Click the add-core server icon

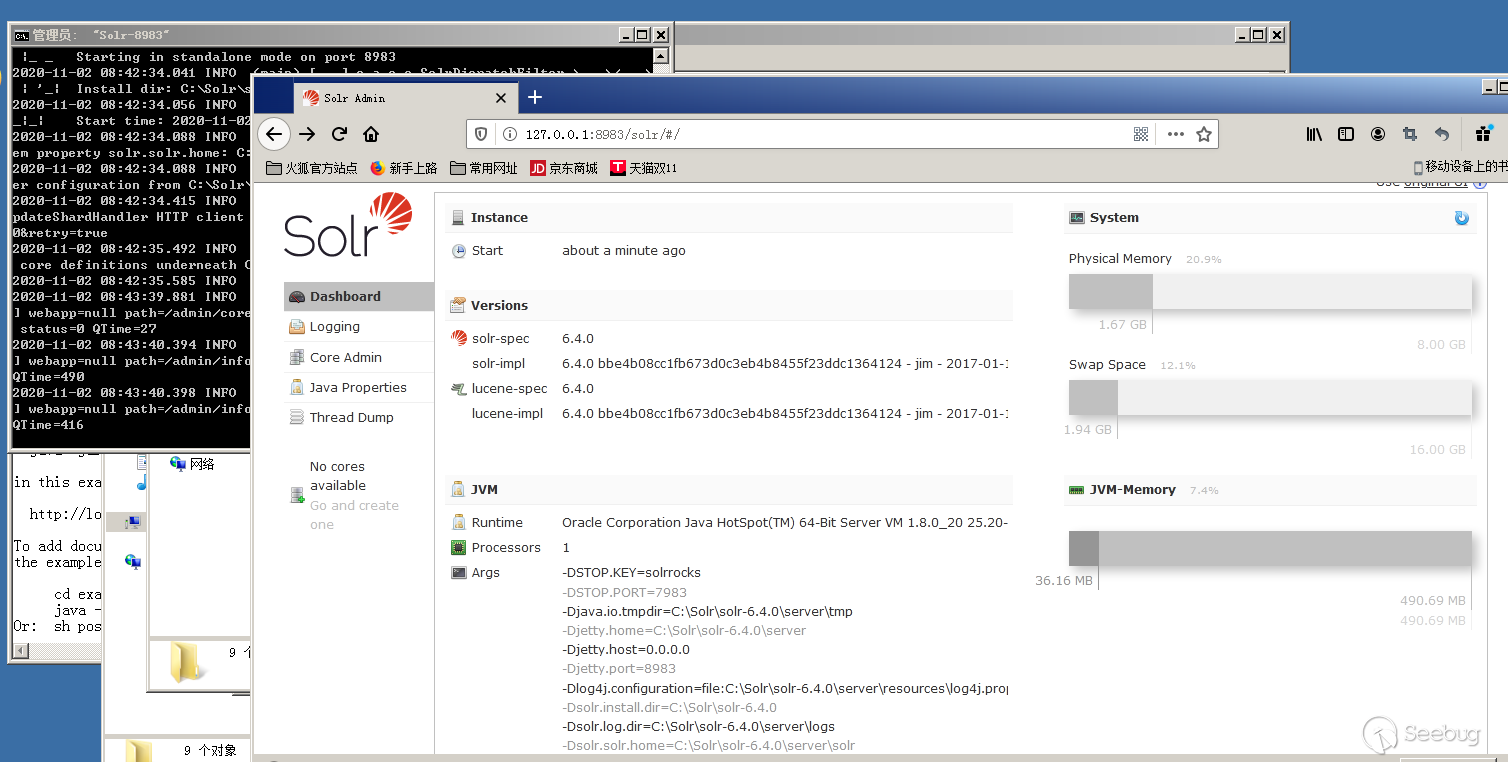tap(297, 495)
